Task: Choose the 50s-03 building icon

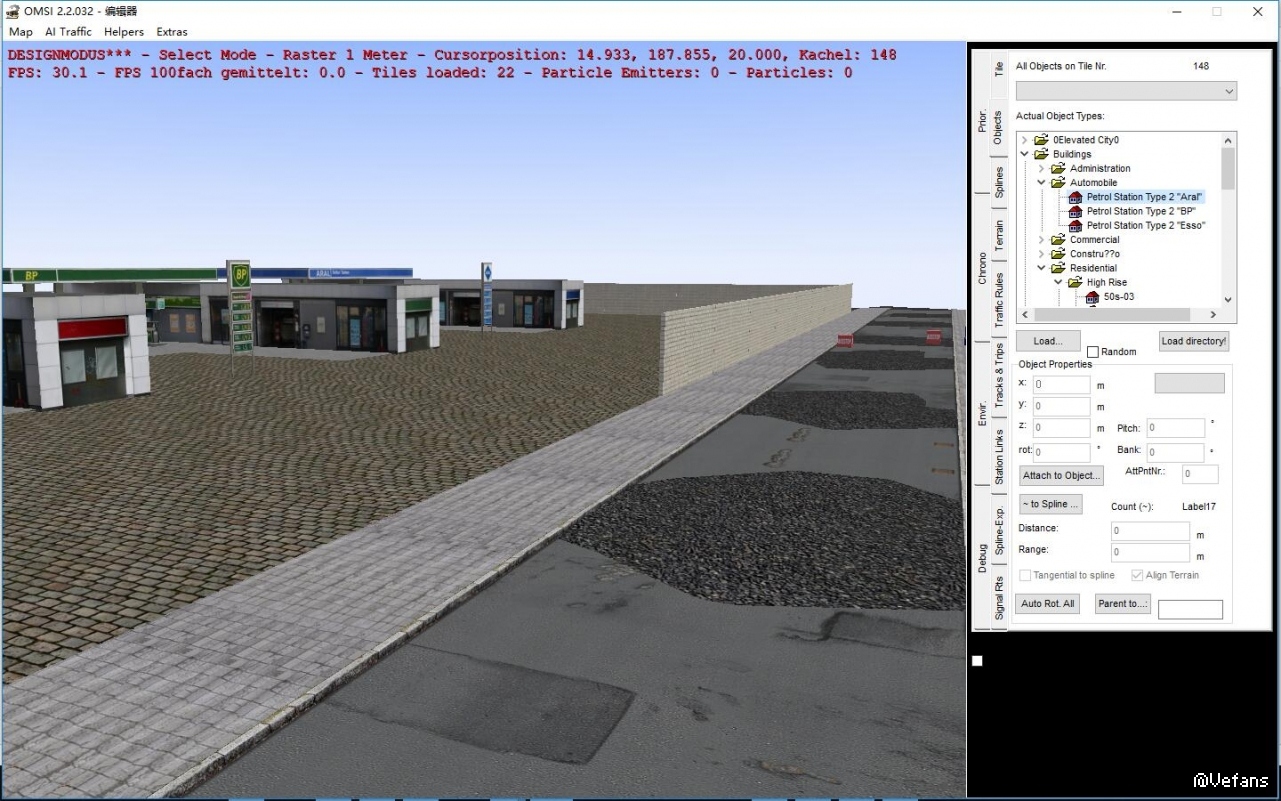Action: [1092, 297]
